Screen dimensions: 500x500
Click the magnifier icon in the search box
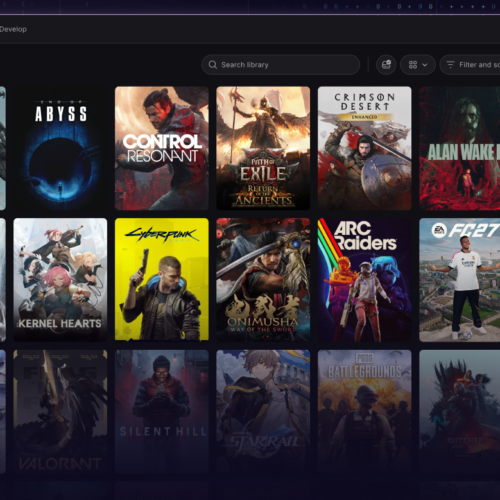click(213, 65)
